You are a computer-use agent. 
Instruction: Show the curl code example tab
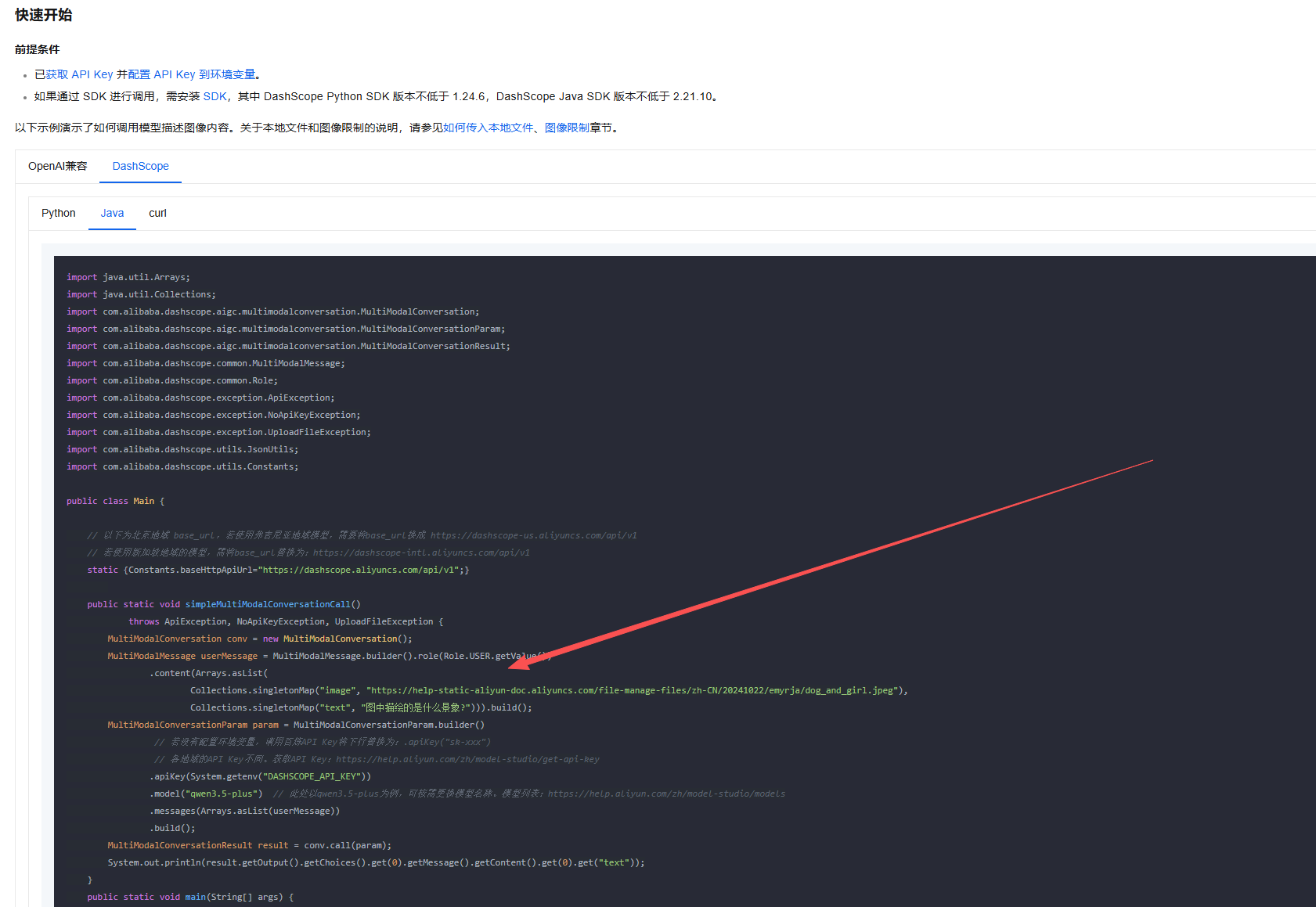pos(157,213)
